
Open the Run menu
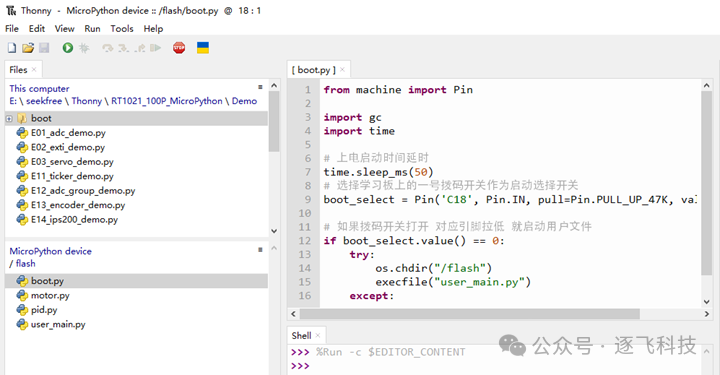[x=92, y=28]
